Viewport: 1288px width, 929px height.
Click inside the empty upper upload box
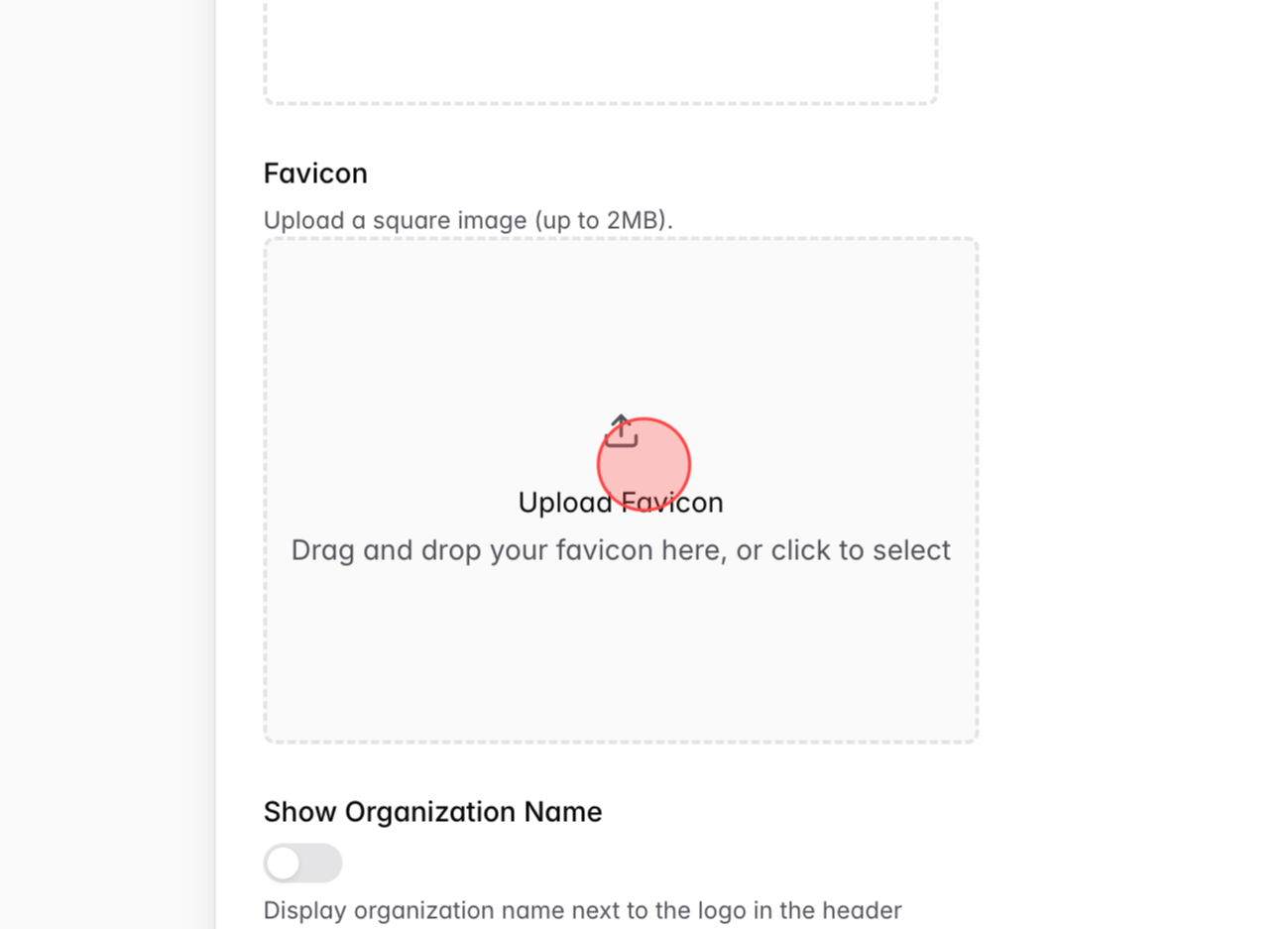(600, 50)
